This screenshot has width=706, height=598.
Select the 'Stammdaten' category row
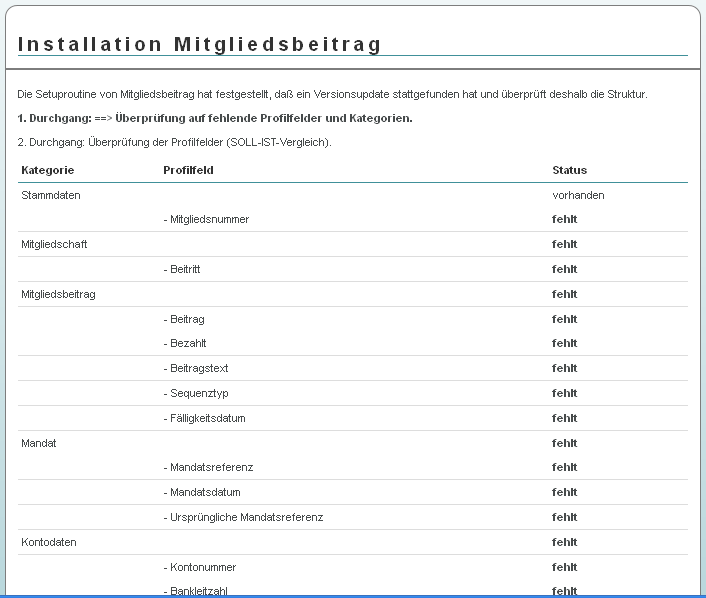pos(50,195)
